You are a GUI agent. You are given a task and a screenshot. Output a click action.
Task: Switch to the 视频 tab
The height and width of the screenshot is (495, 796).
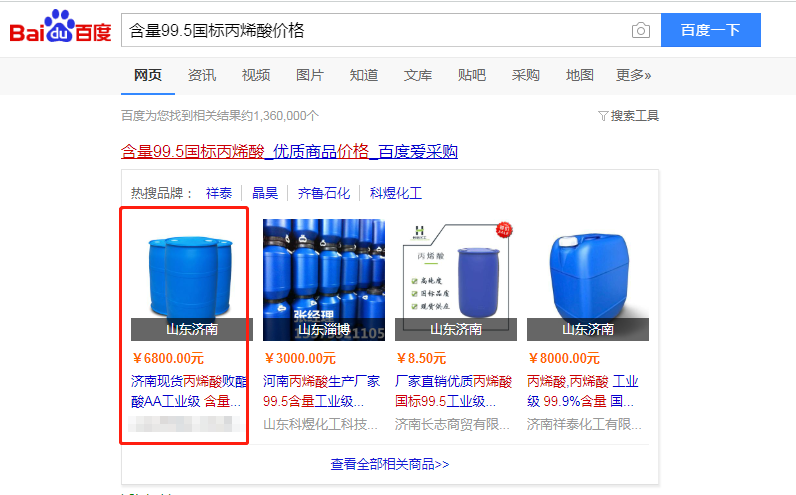255,75
